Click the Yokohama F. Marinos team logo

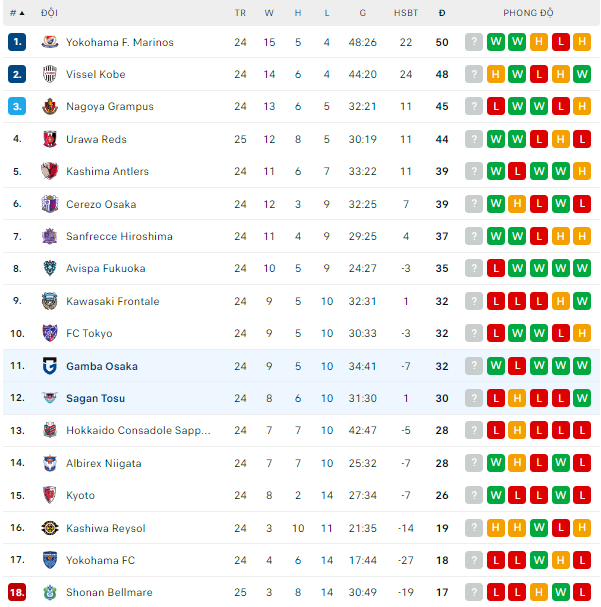[50, 42]
